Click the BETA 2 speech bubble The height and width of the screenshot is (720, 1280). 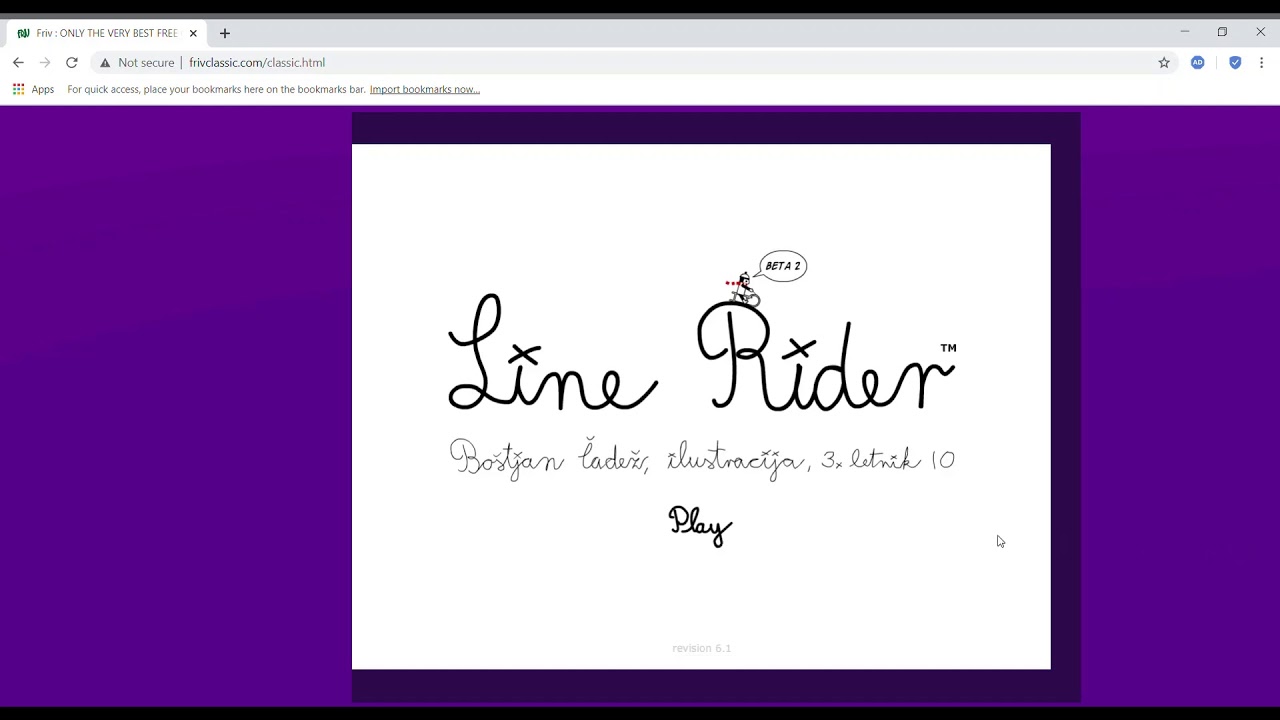click(x=783, y=266)
